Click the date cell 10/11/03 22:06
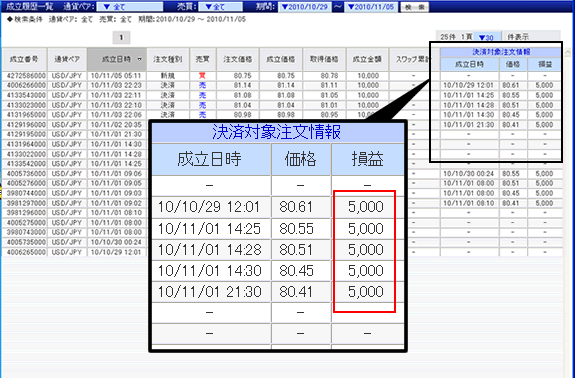The image size is (575, 378). point(117,115)
